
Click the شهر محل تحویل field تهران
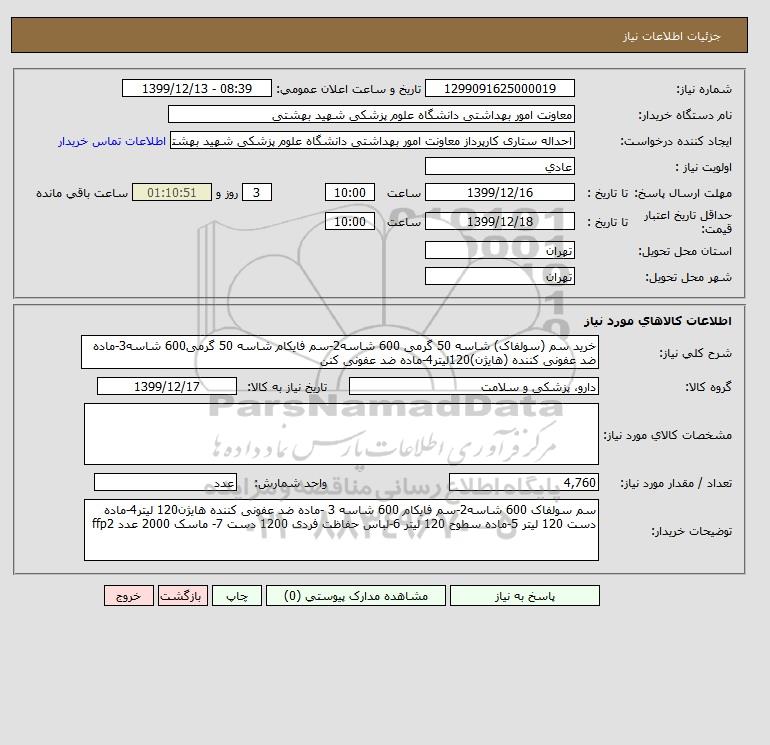point(499,276)
